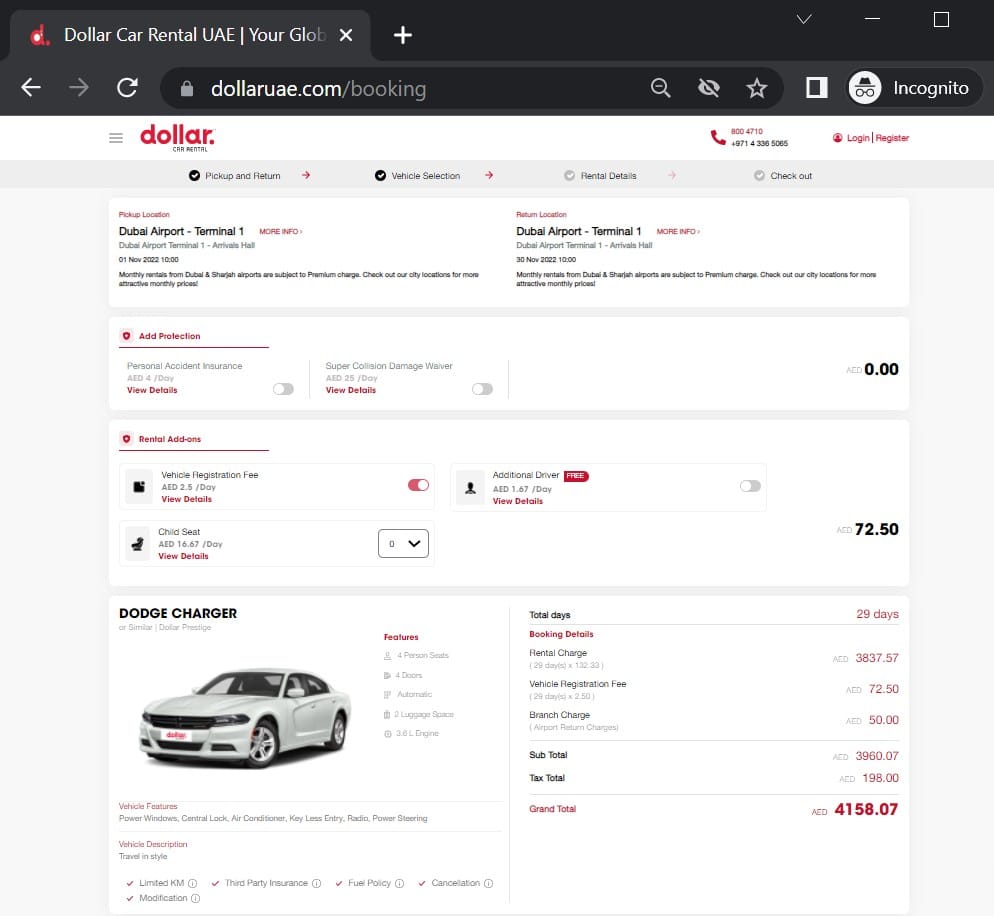994x916 pixels.
Task: Click the tab search chevron icon
Action: tap(804, 20)
